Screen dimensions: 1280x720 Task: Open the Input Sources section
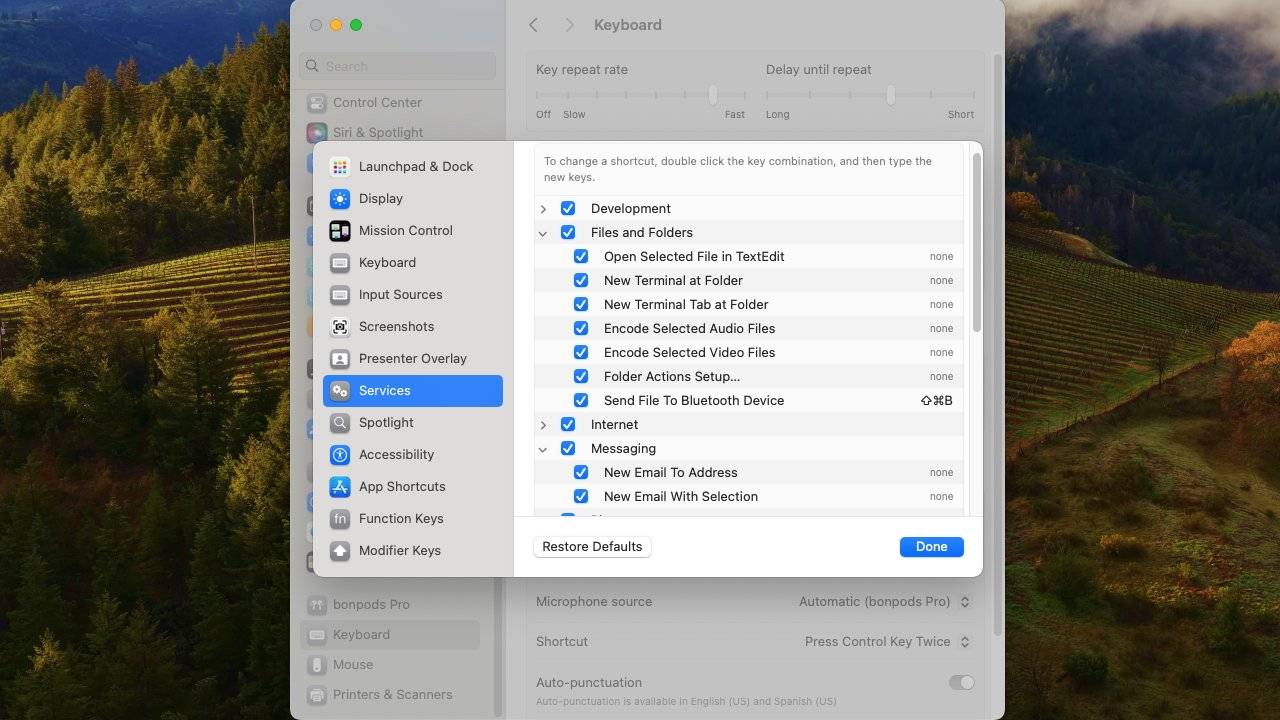400,295
